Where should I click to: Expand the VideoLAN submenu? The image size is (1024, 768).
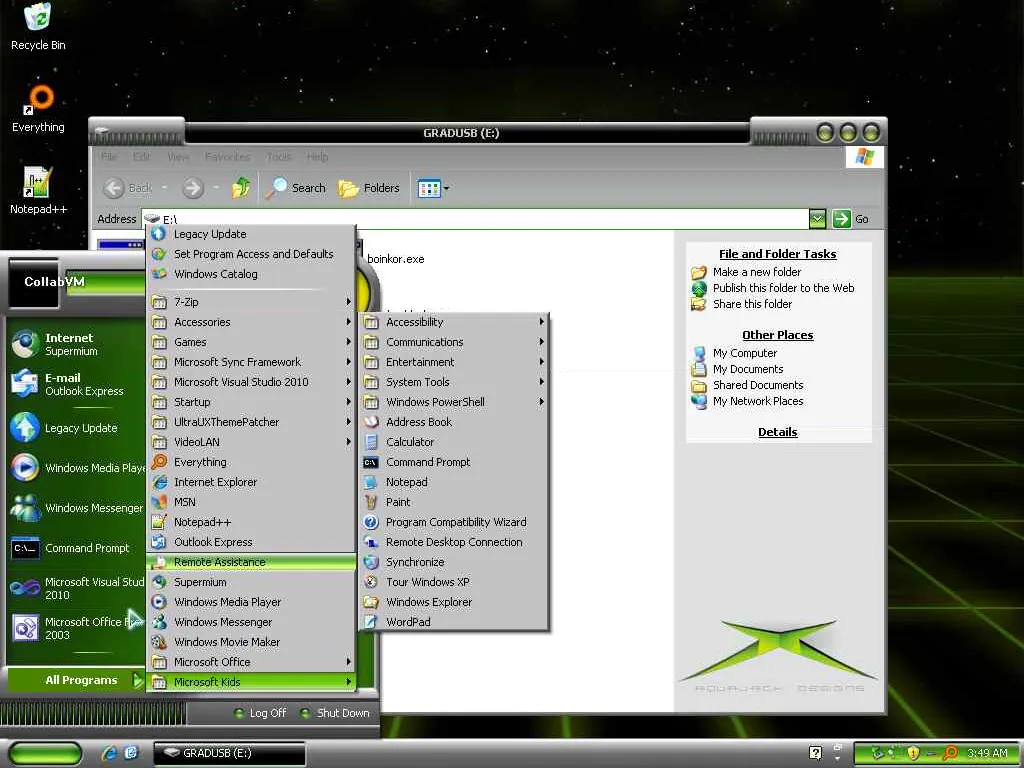(251, 442)
